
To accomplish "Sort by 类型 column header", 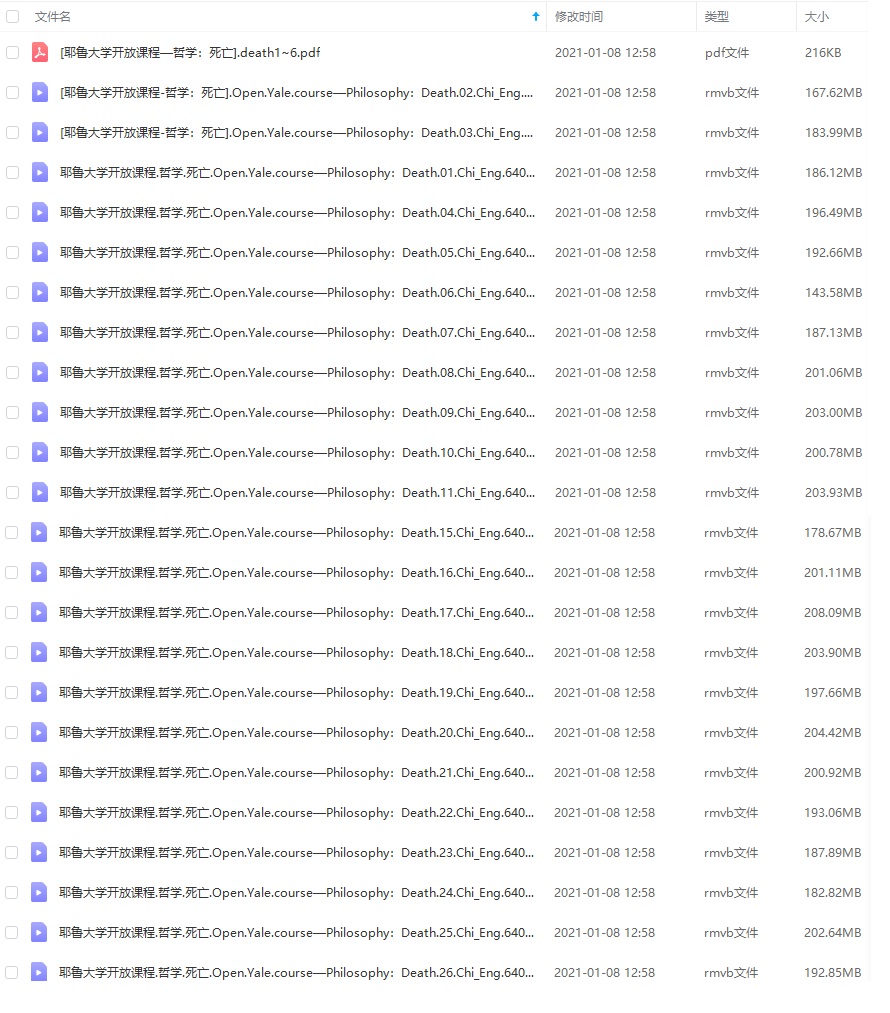I will tap(716, 17).
